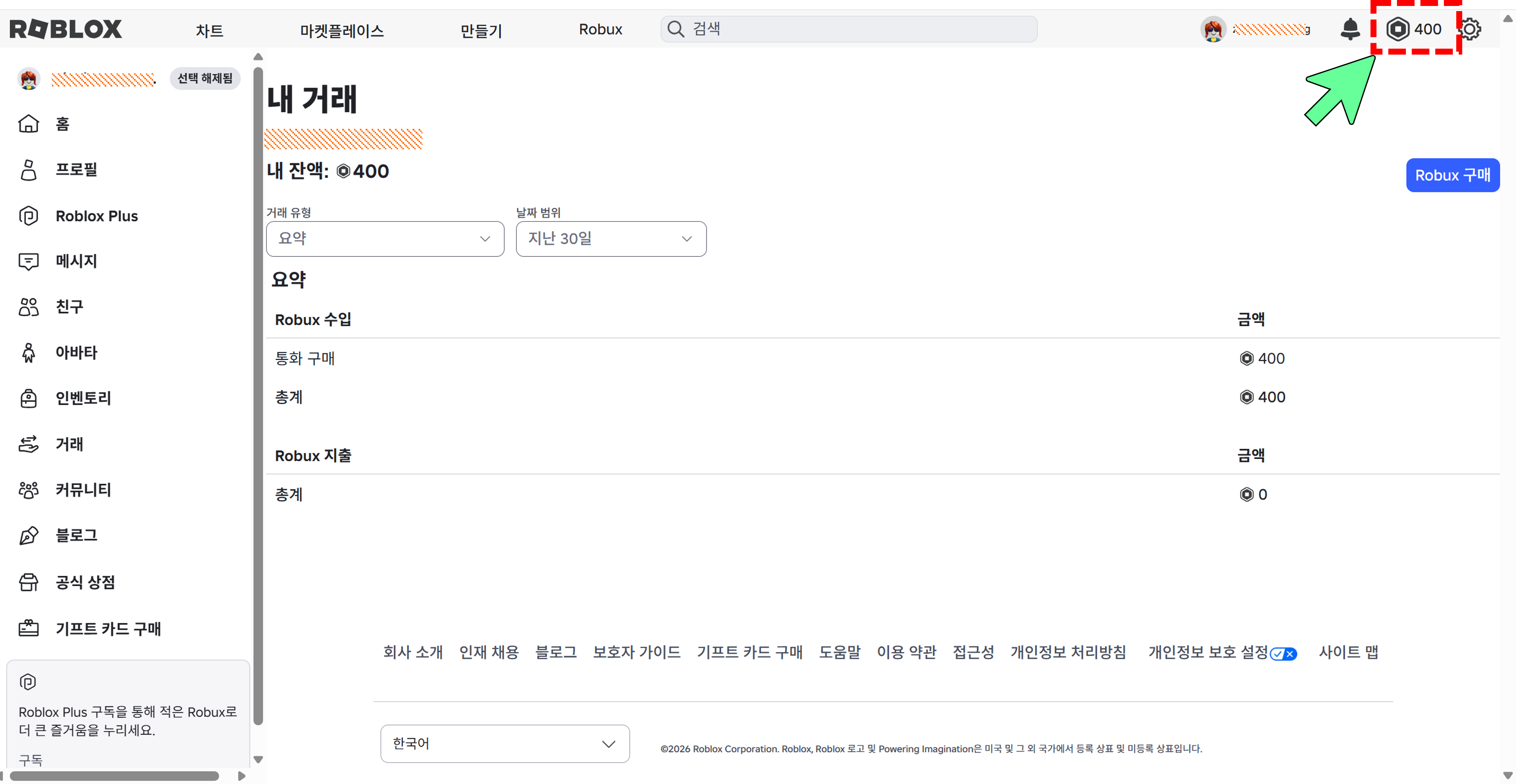This screenshot has width=1516, height=784.
Task: Click the Robux 지출 section header
Action: tap(313, 455)
